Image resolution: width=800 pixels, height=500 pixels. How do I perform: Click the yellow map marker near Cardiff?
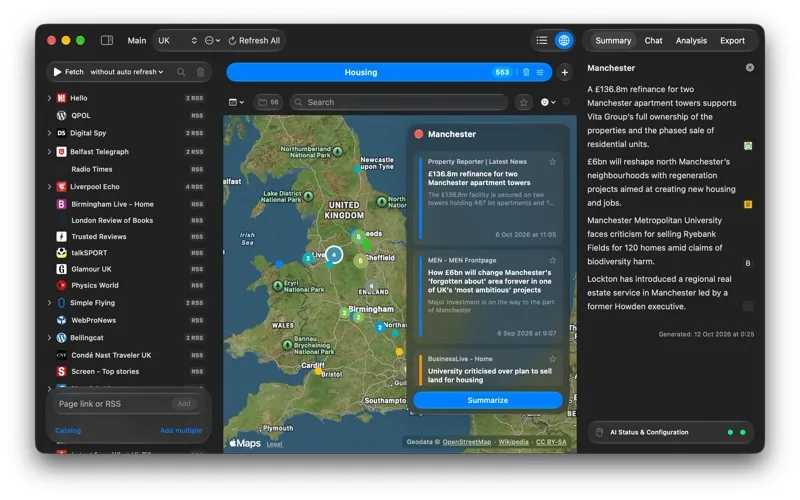click(x=318, y=371)
